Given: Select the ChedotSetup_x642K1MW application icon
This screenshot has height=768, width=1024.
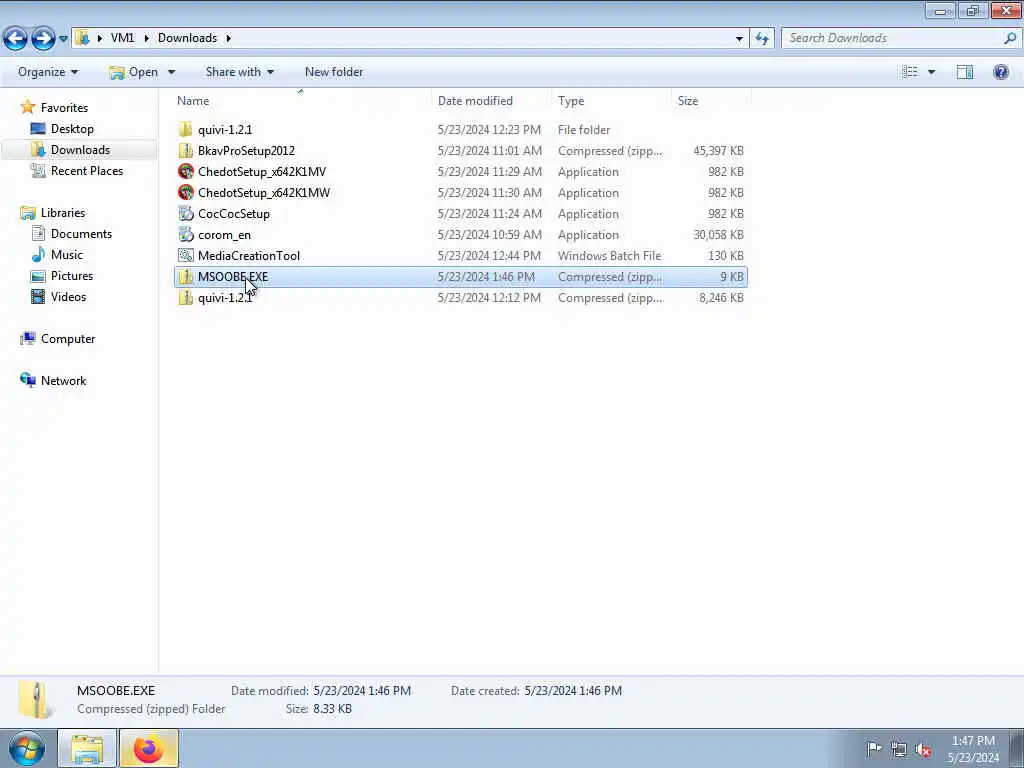Looking at the screenshot, I should pyautogui.click(x=185, y=193).
